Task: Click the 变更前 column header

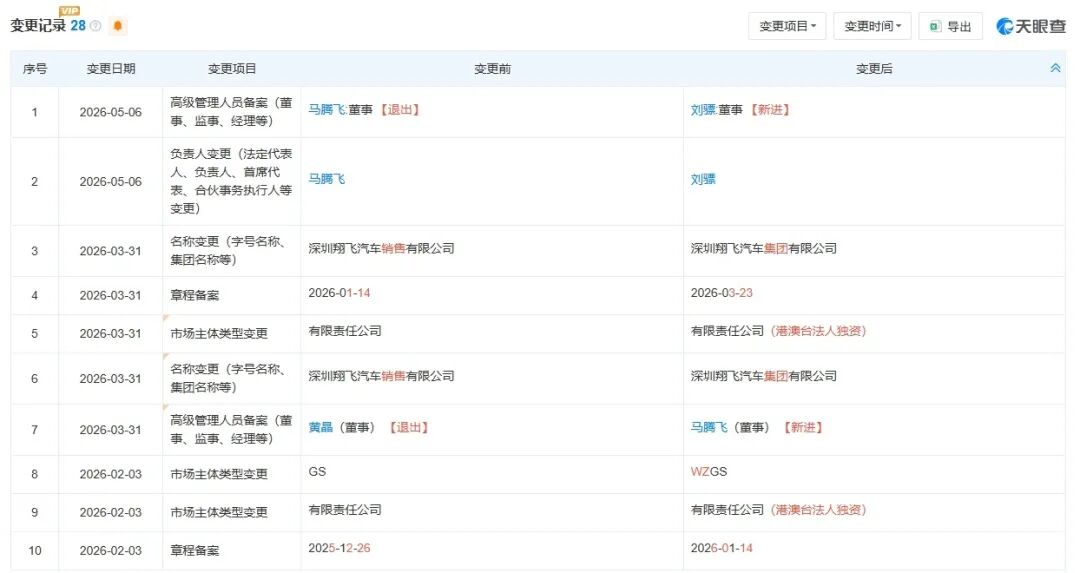Action: pos(492,69)
